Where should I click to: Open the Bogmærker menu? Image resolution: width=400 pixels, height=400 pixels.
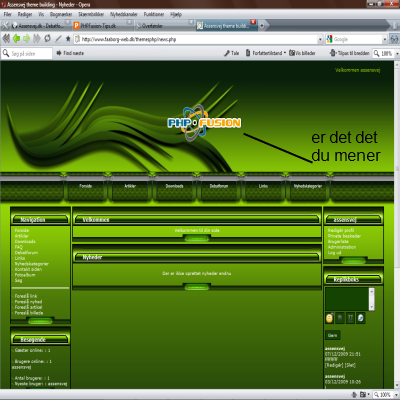coord(61,14)
